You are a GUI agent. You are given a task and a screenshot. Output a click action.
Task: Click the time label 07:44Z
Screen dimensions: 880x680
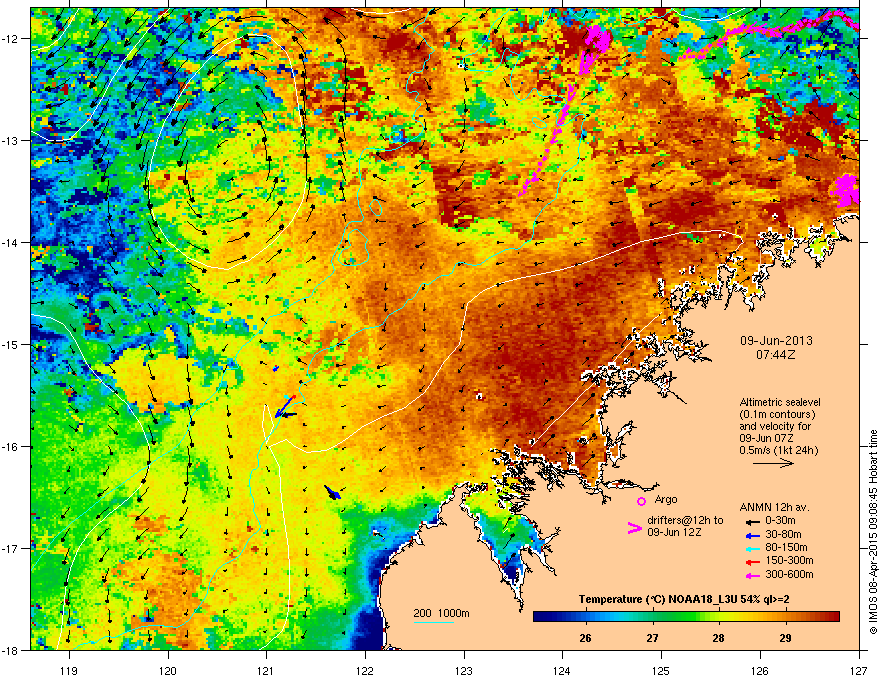pos(776,355)
